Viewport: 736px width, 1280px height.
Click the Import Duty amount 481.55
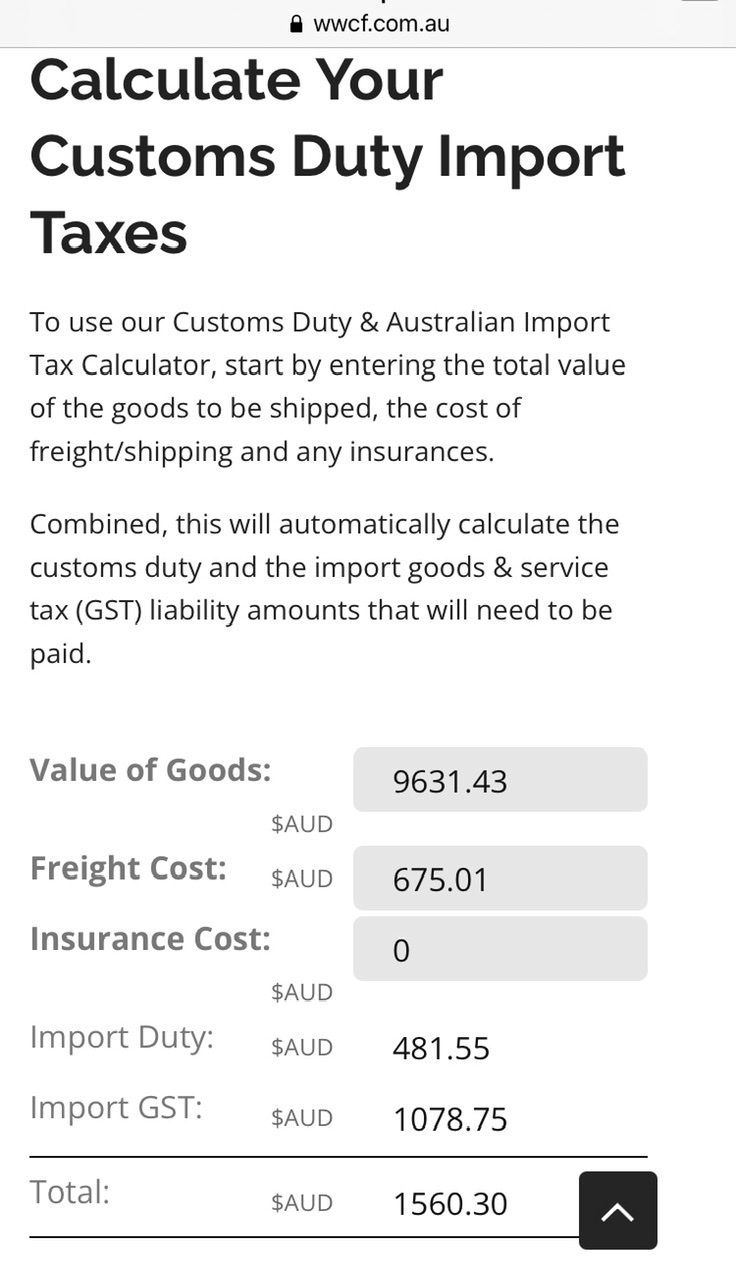coord(441,1048)
